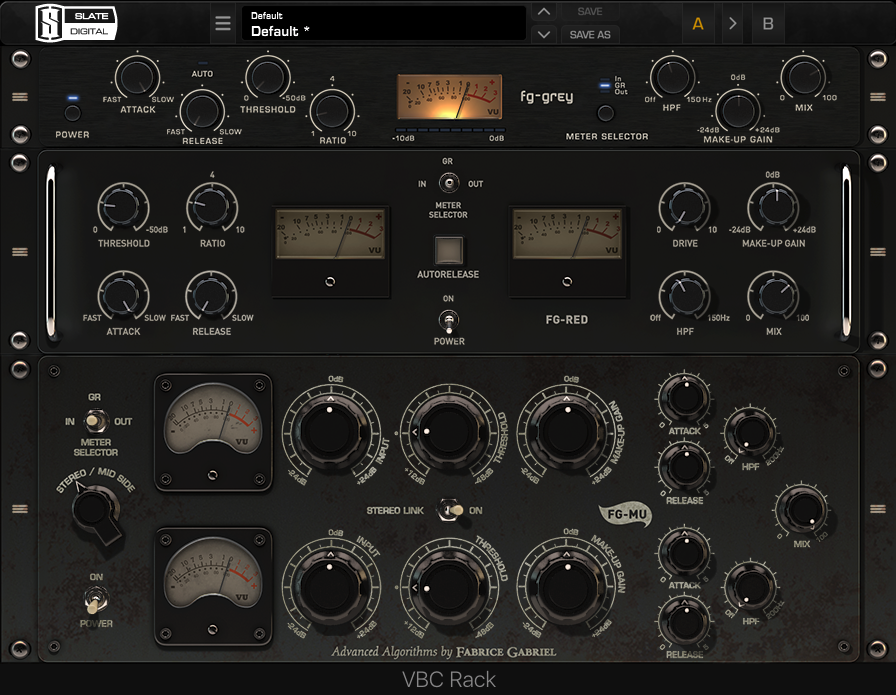Screen dimensions: 896x695
Task: Click the FG-RED MAKE-UP GAIN knob
Action: 773,207
